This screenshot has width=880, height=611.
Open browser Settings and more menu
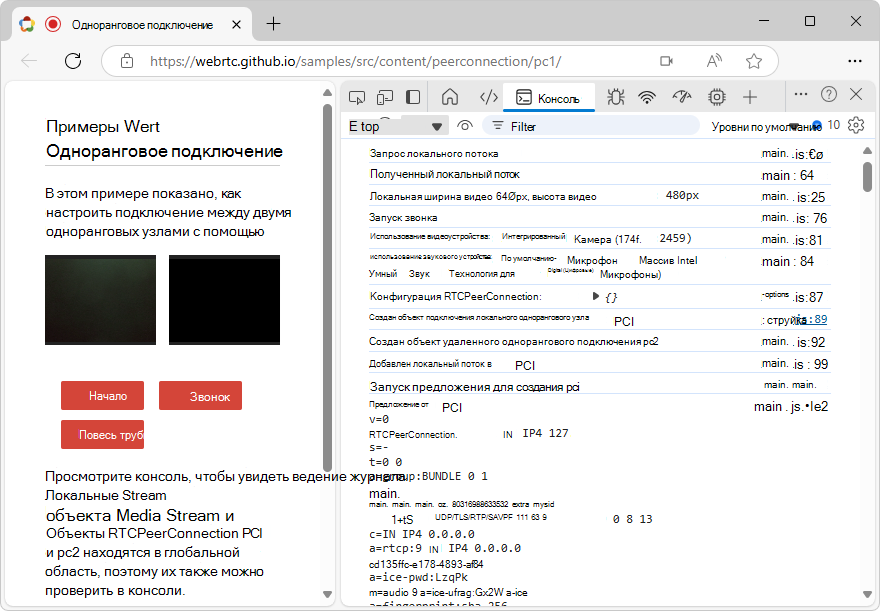point(855,61)
